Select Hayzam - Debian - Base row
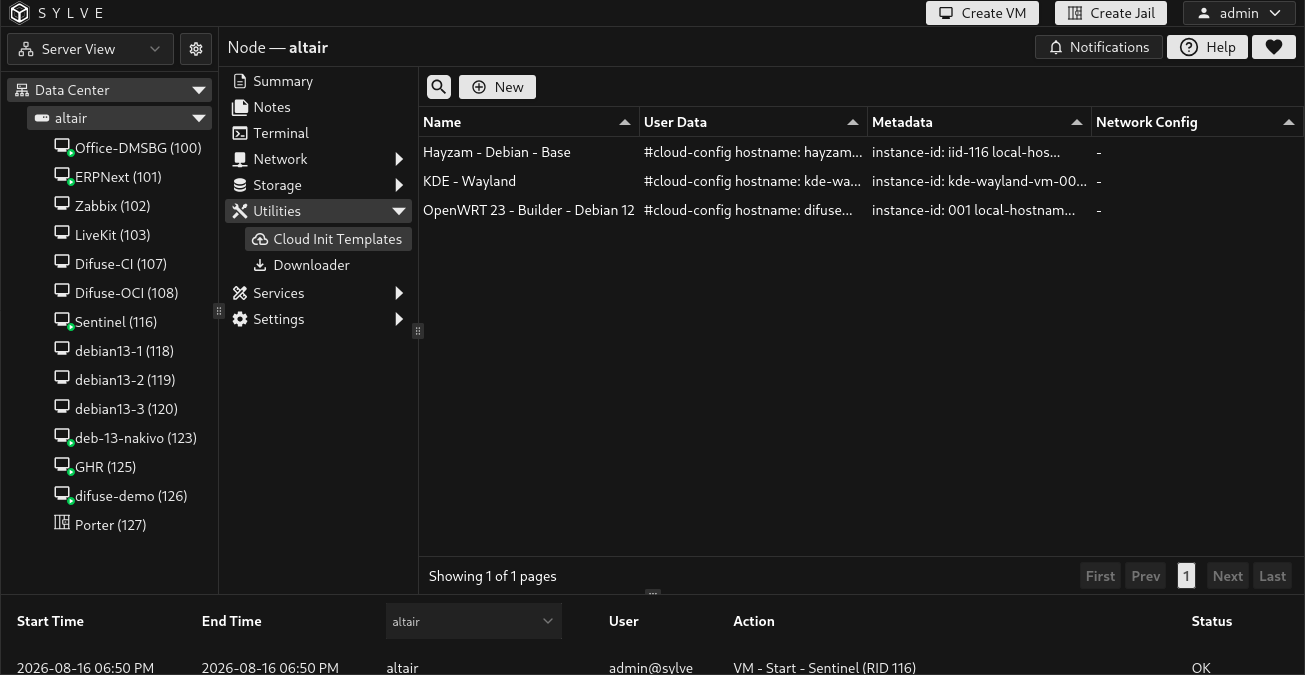This screenshot has width=1305, height=675. [x=860, y=152]
